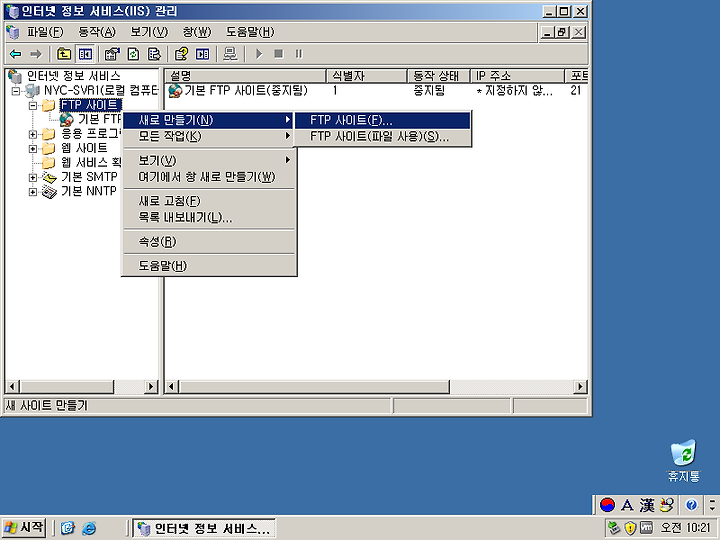Select the 인터넷 정보 서비스 root node
Viewport: 720px width, 540px height.
[73, 76]
